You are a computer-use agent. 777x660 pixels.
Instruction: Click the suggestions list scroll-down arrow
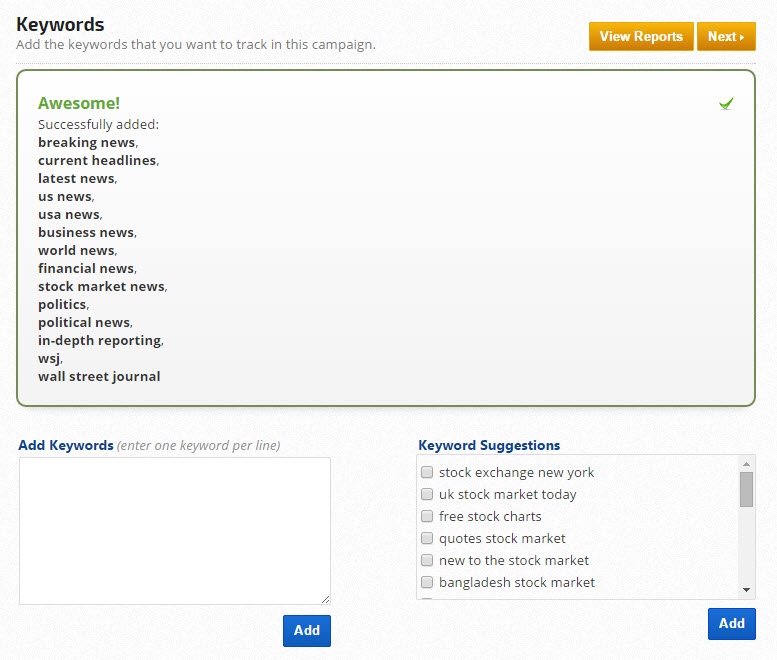tap(747, 590)
